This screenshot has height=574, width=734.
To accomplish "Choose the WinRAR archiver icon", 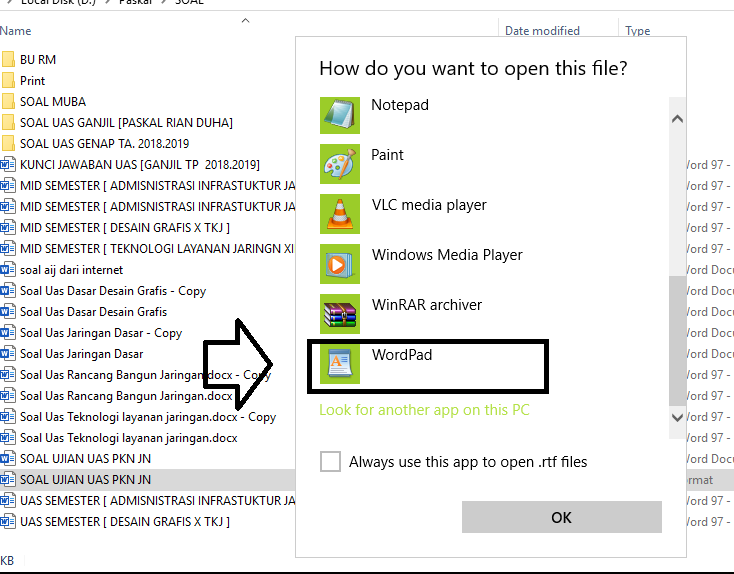I will tap(340, 314).
